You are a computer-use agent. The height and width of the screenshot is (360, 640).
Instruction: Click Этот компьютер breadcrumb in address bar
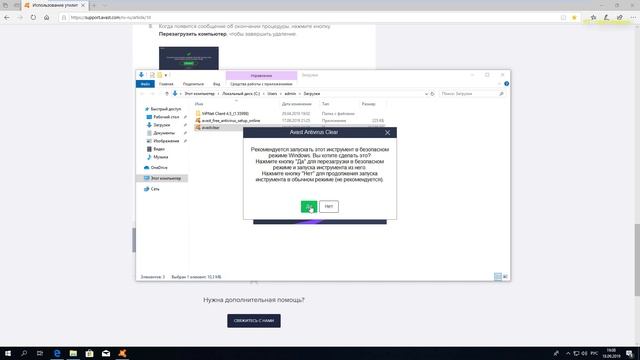tap(199, 94)
